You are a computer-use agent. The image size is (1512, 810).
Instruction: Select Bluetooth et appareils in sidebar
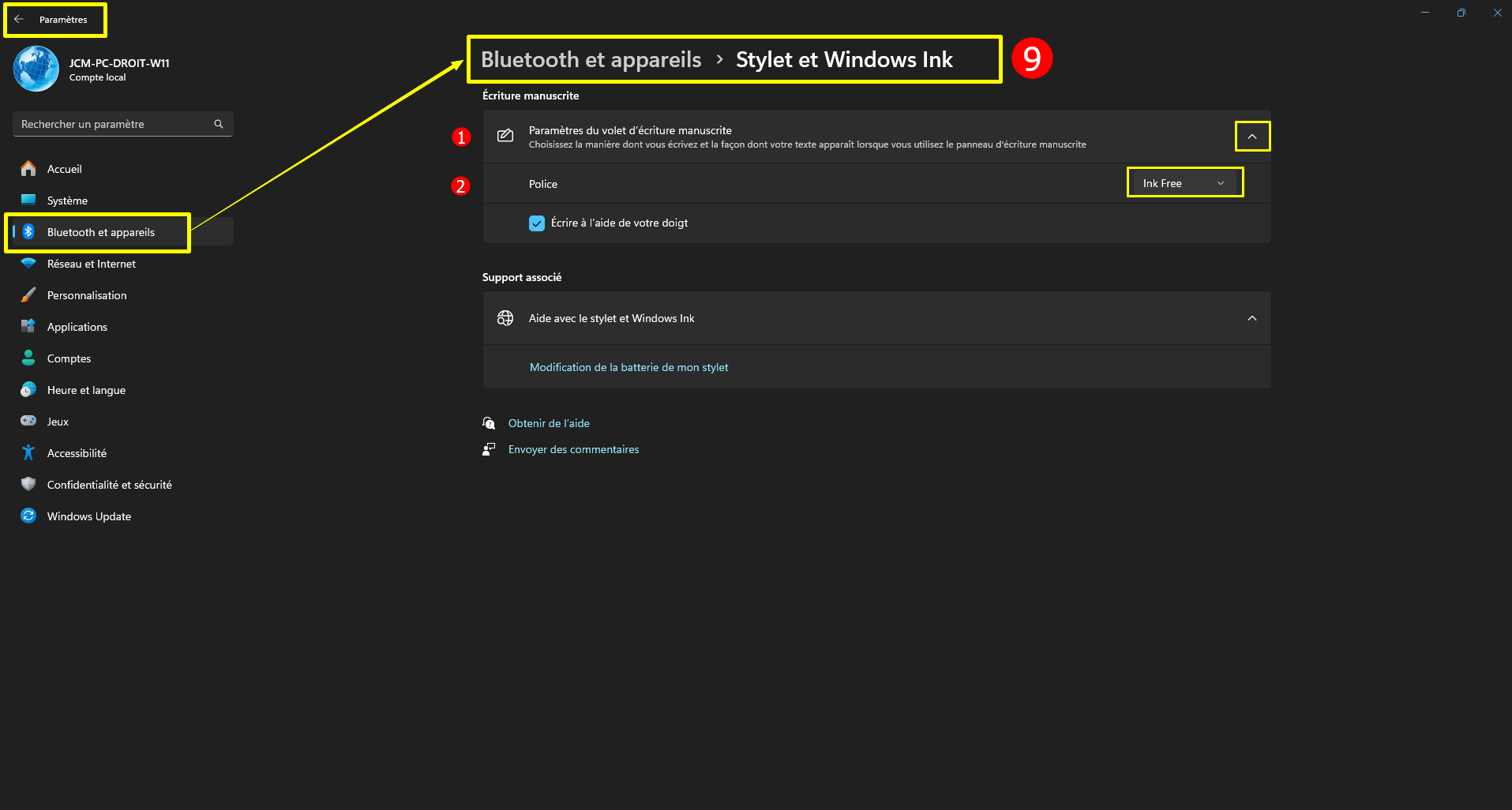point(123,232)
